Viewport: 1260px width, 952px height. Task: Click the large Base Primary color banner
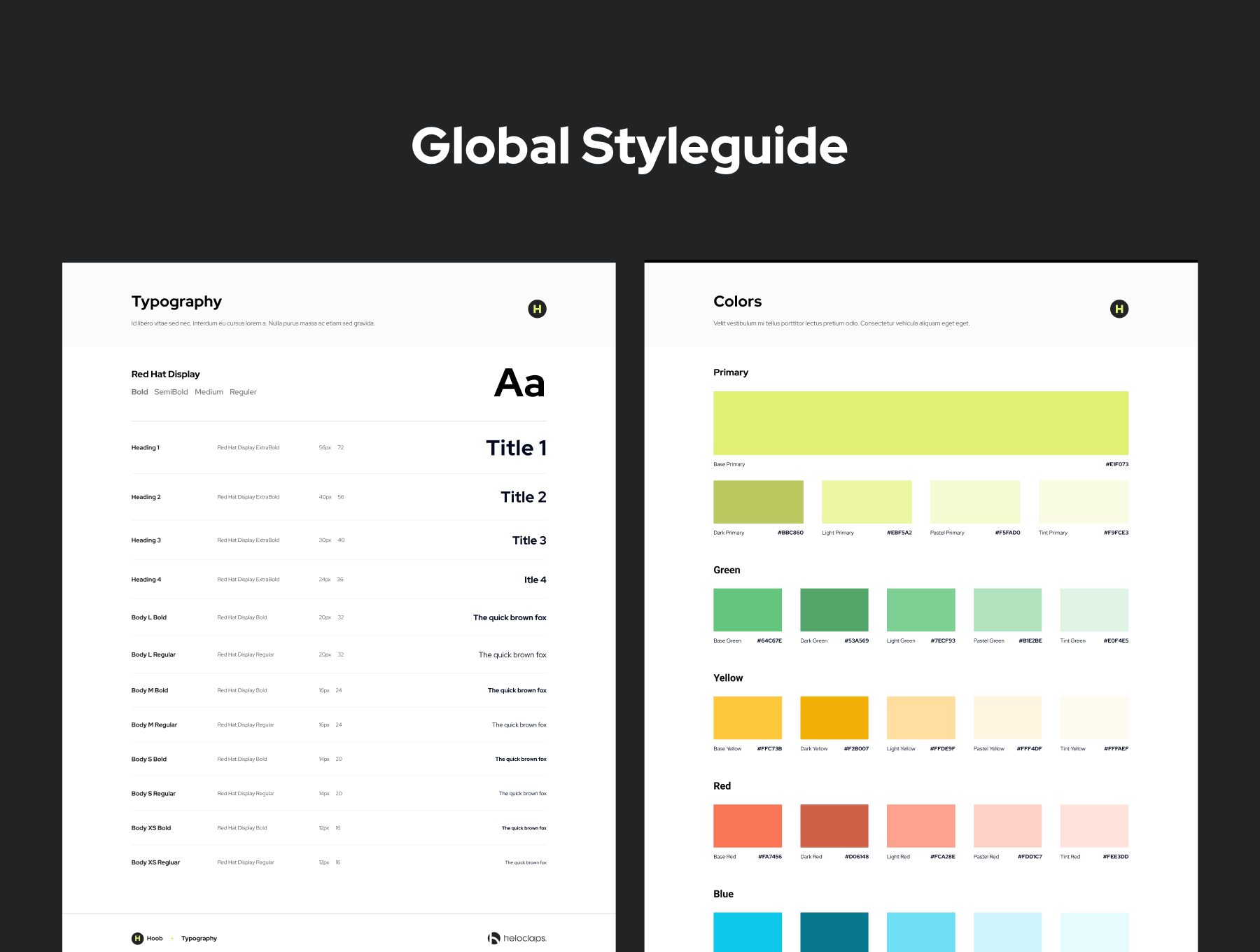tap(920, 423)
